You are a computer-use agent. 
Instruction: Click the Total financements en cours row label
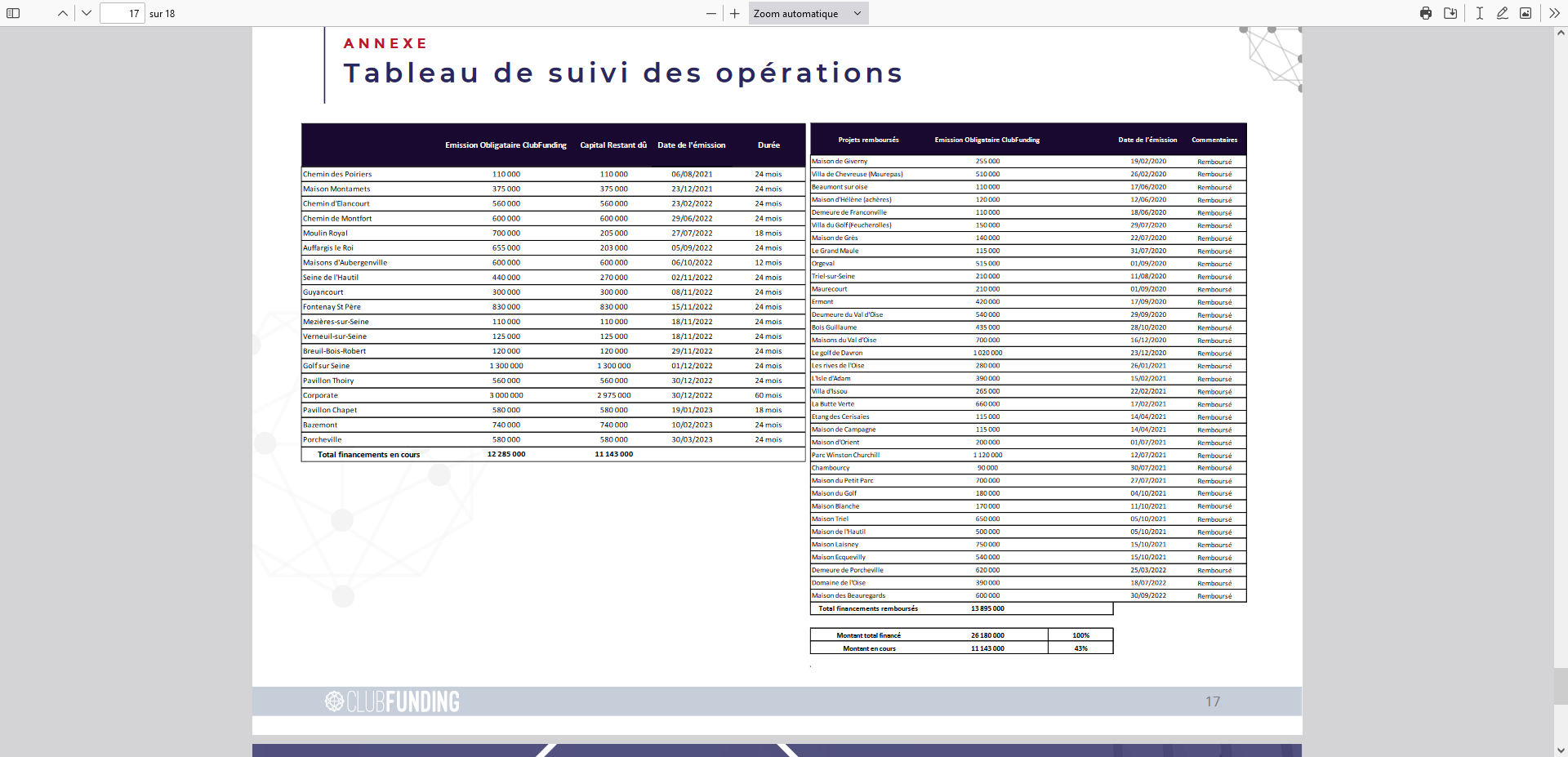(368, 455)
